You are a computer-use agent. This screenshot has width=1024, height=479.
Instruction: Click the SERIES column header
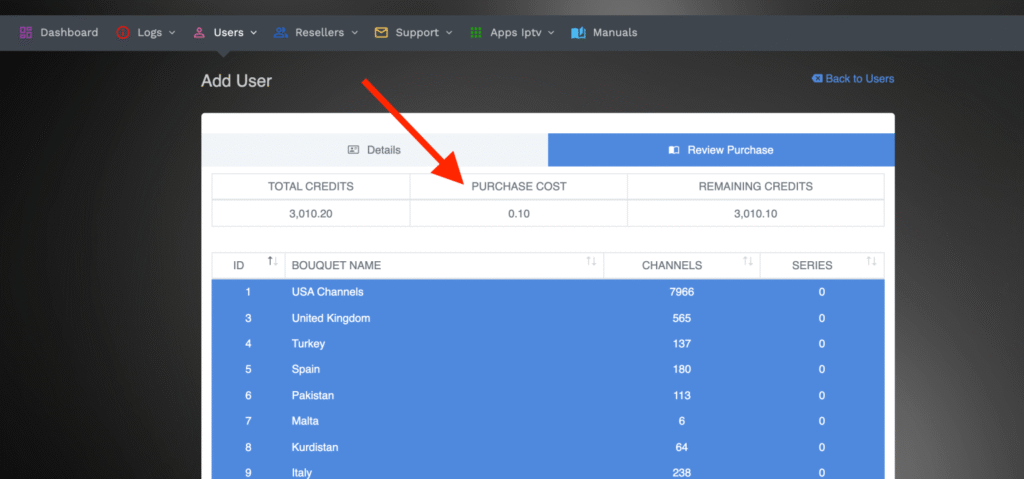click(822, 265)
